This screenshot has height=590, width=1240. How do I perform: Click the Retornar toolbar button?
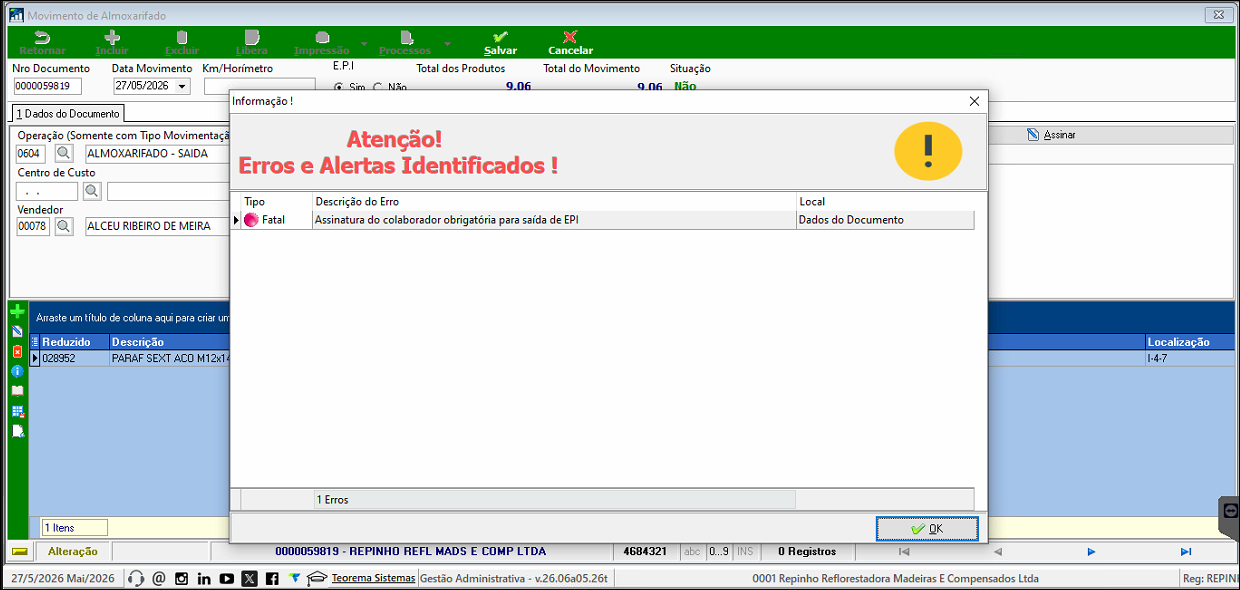point(42,43)
